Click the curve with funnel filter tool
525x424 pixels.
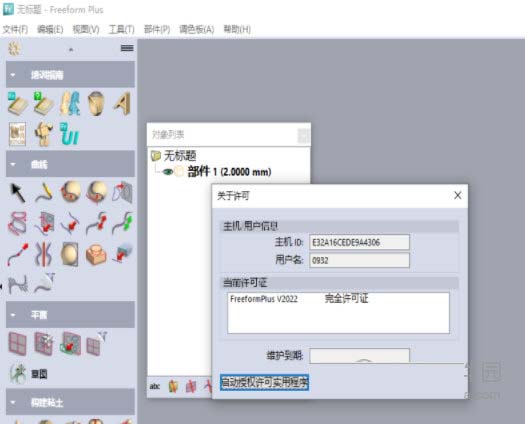(x=45, y=283)
